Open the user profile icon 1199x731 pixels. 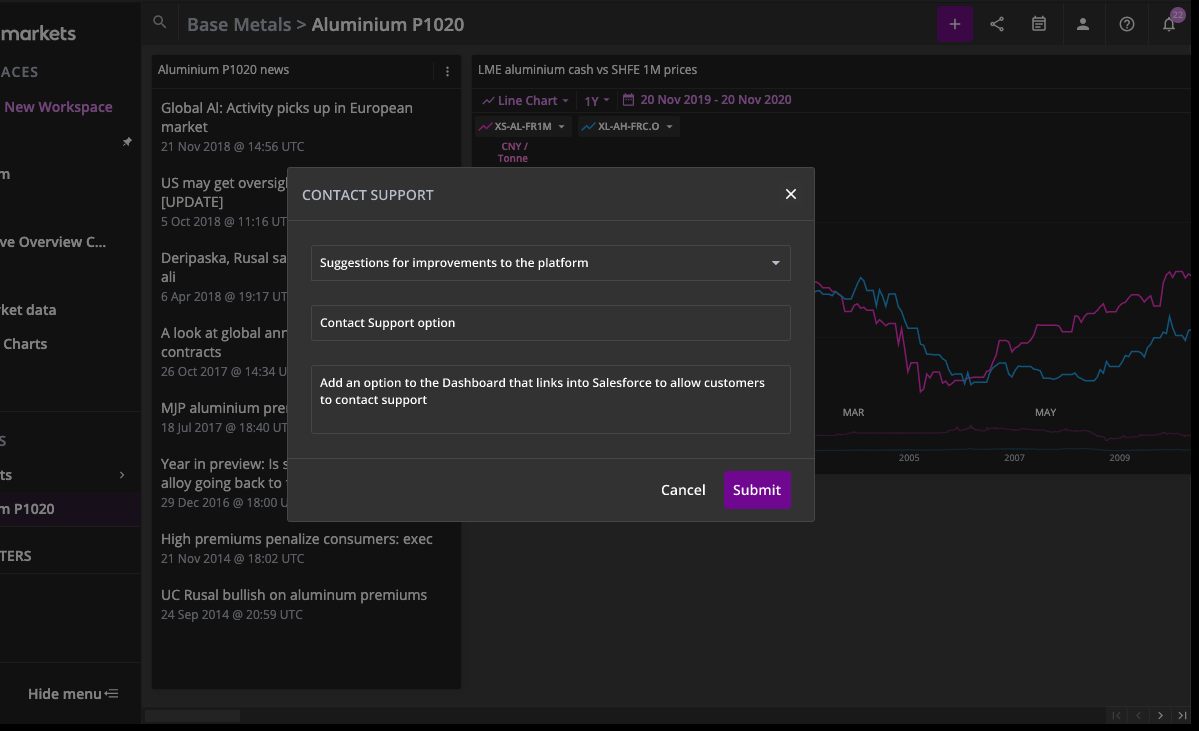[1082, 24]
